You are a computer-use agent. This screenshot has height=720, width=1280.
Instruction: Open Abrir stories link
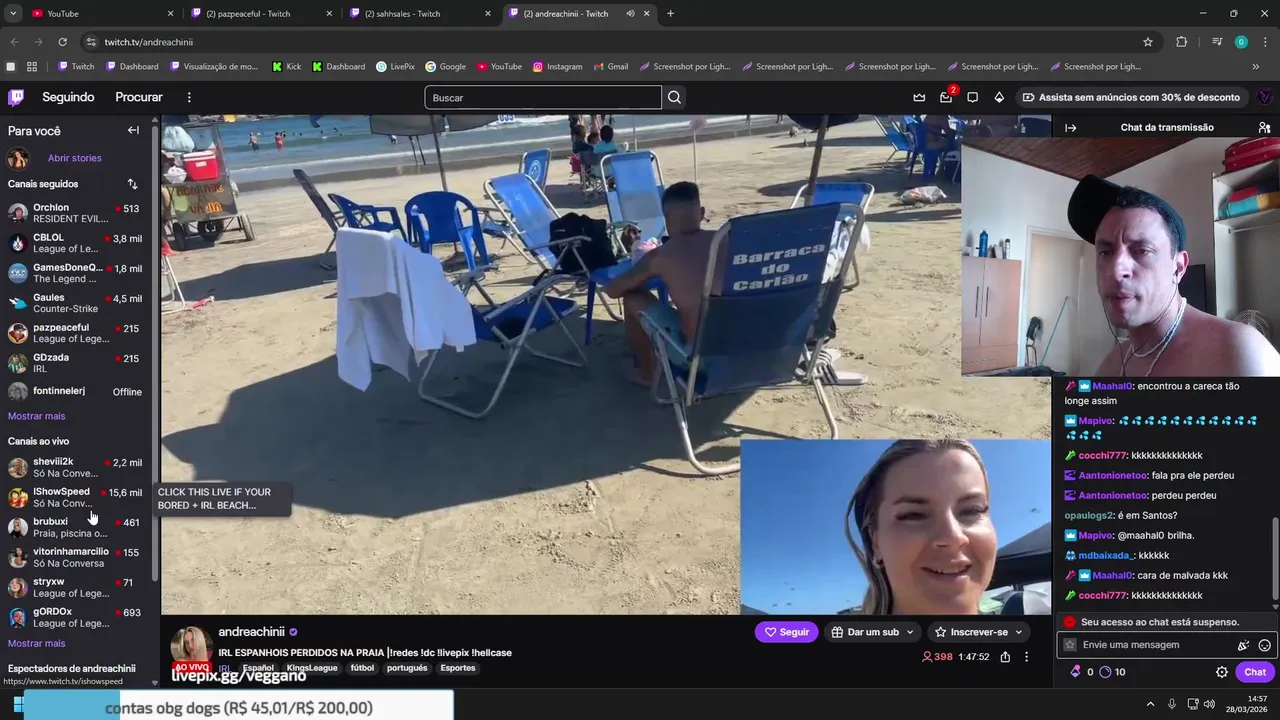[74, 158]
